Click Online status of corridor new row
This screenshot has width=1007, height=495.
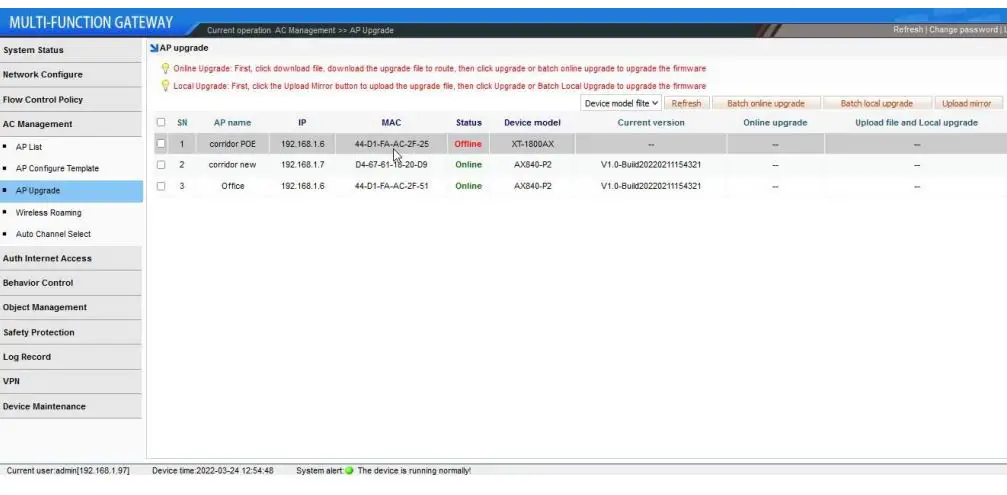[468, 165]
